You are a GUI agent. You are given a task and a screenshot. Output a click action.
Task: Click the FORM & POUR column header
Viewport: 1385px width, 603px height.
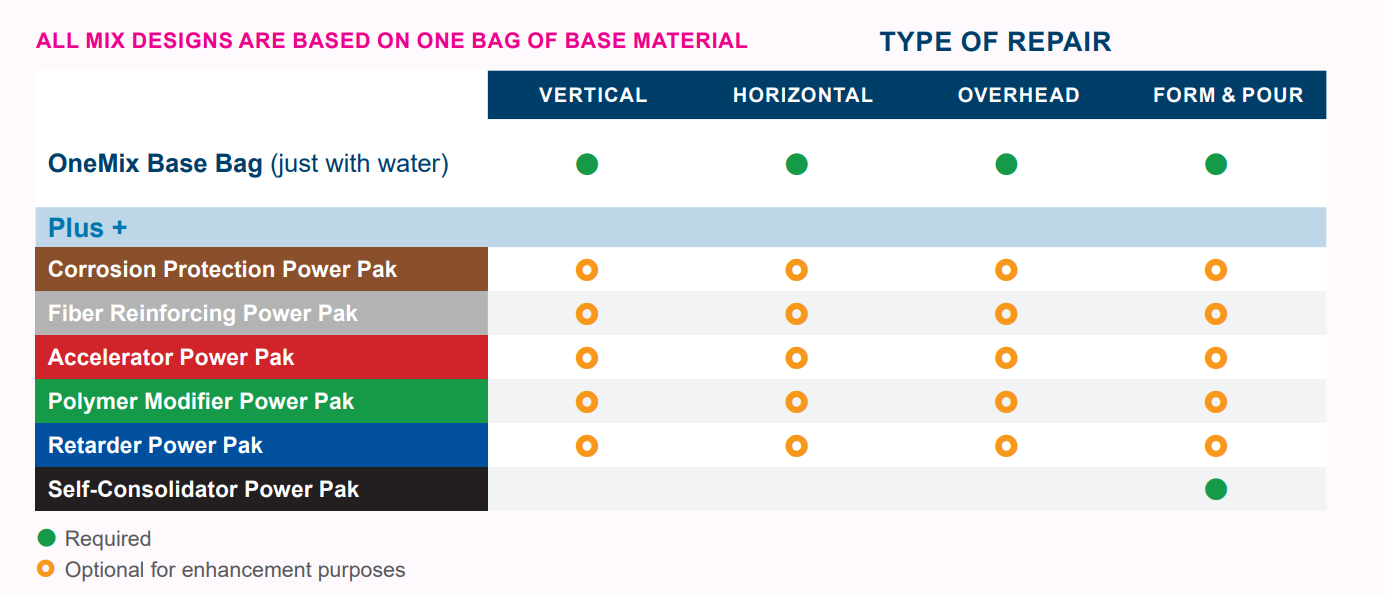click(1228, 95)
